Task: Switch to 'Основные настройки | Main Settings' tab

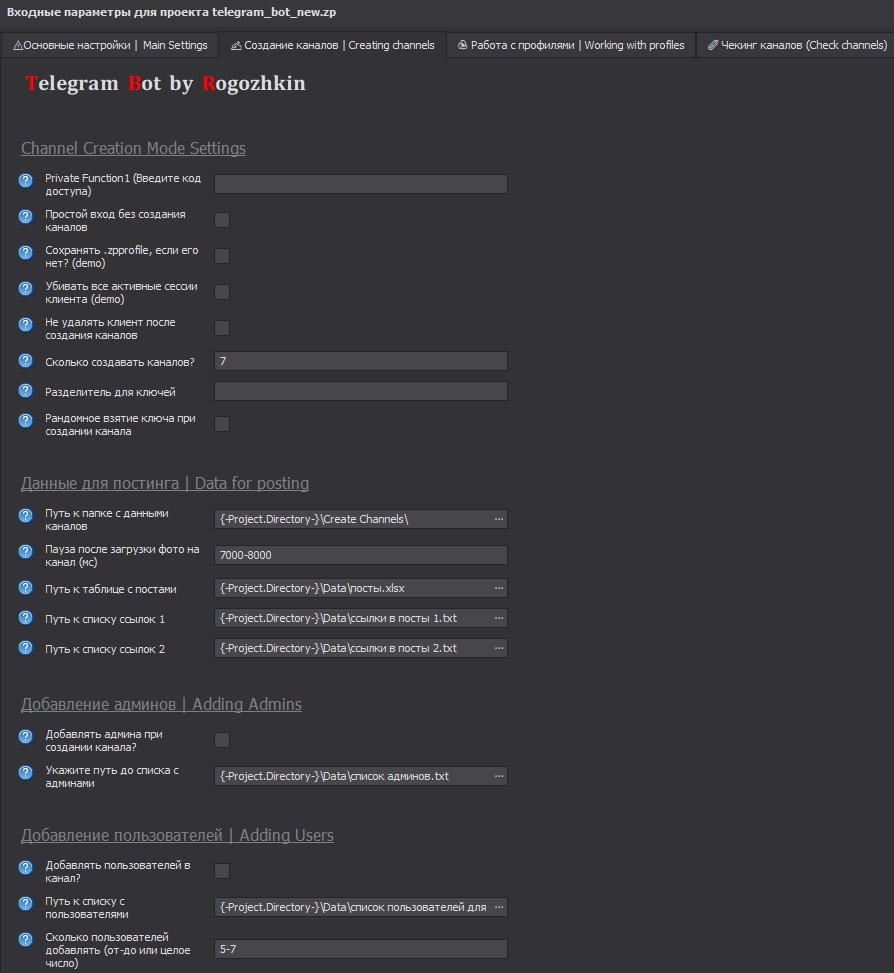Action: [110, 45]
